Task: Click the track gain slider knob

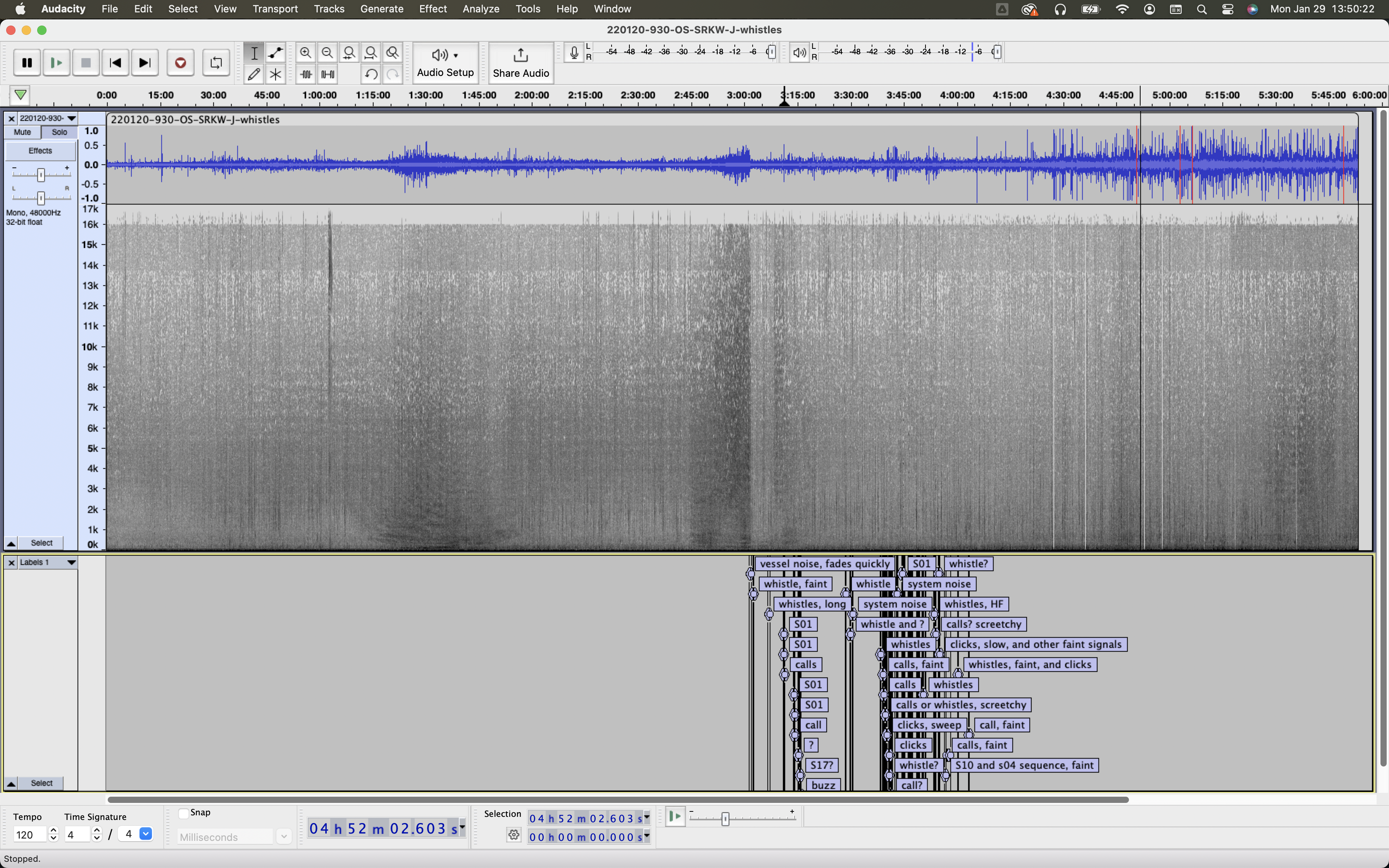Action: (41, 174)
